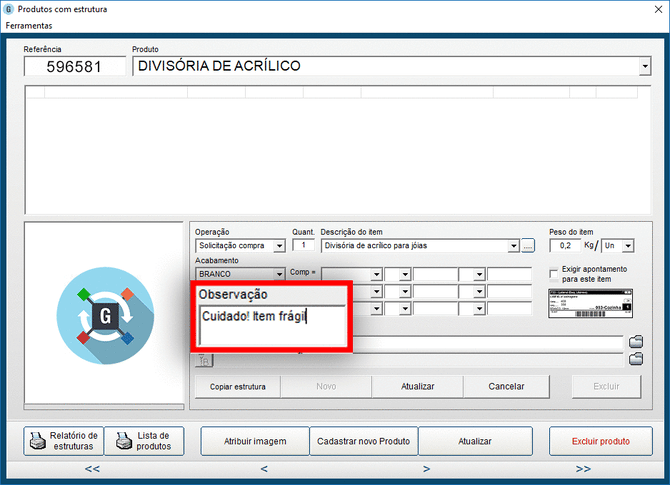670x485 pixels.
Task: Enable Exigir apontamento para este item
Action: [553, 273]
